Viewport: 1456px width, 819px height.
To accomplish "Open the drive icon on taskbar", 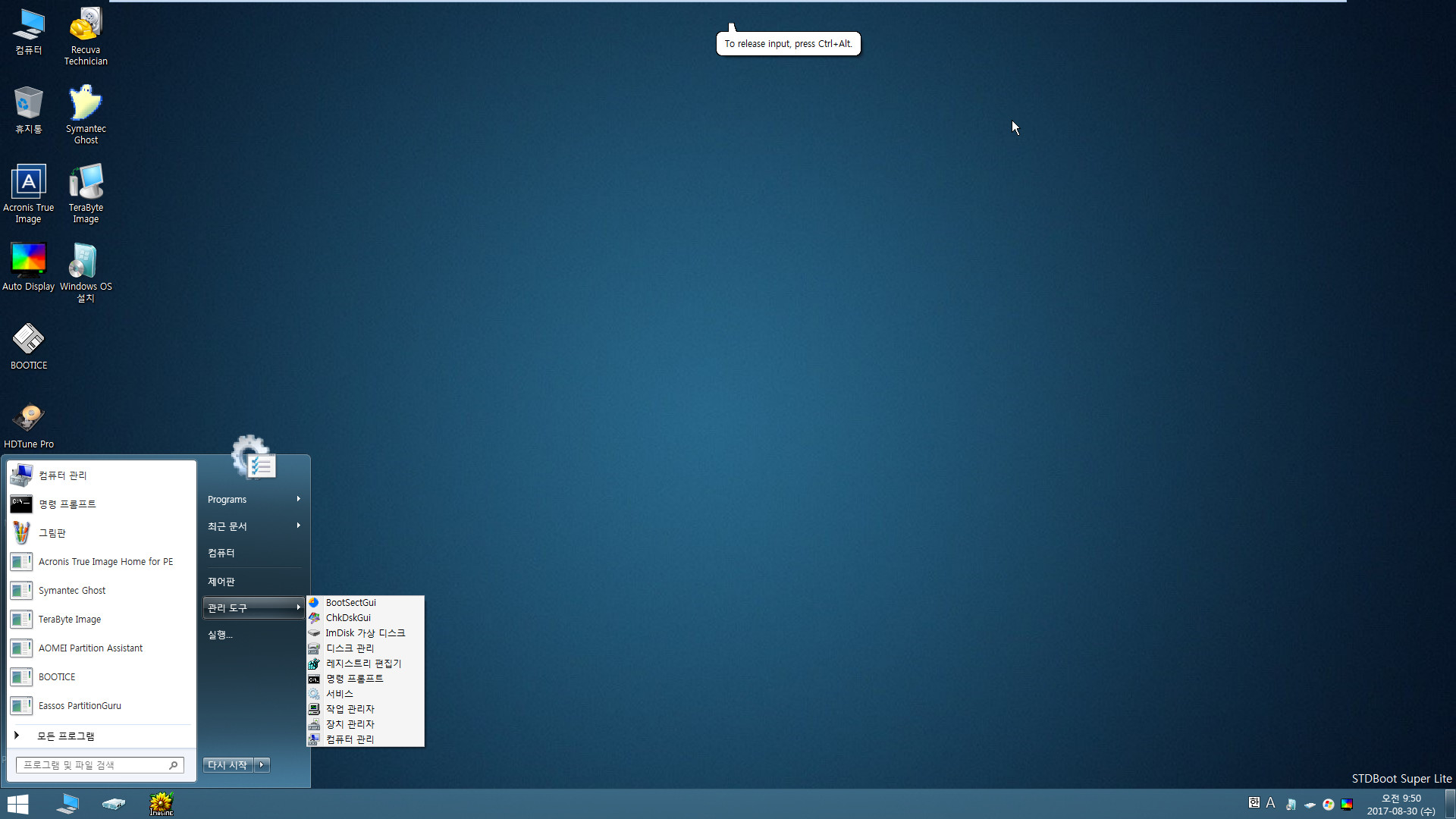I will (114, 804).
